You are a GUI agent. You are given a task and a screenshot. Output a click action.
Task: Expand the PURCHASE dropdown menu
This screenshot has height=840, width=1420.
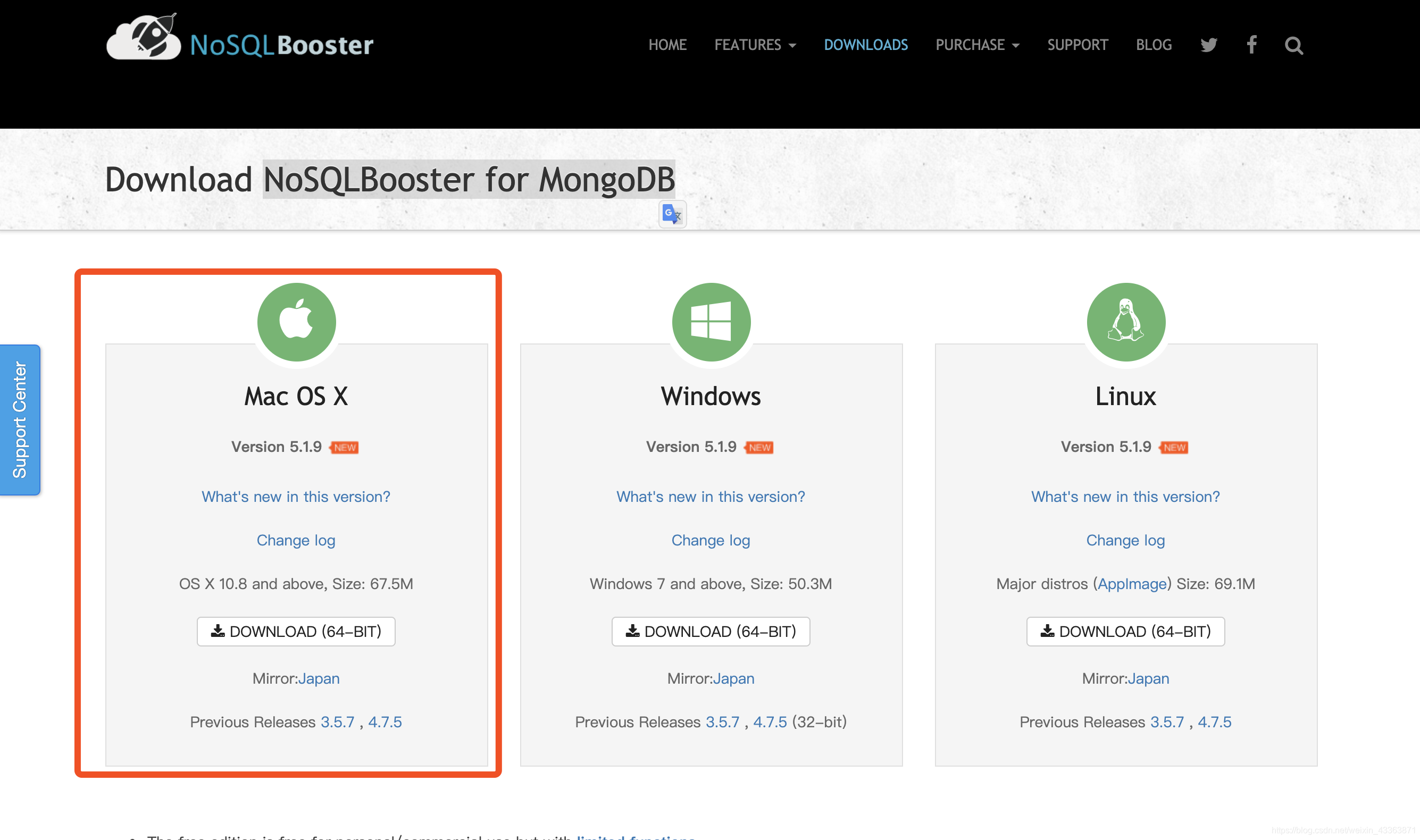click(978, 45)
